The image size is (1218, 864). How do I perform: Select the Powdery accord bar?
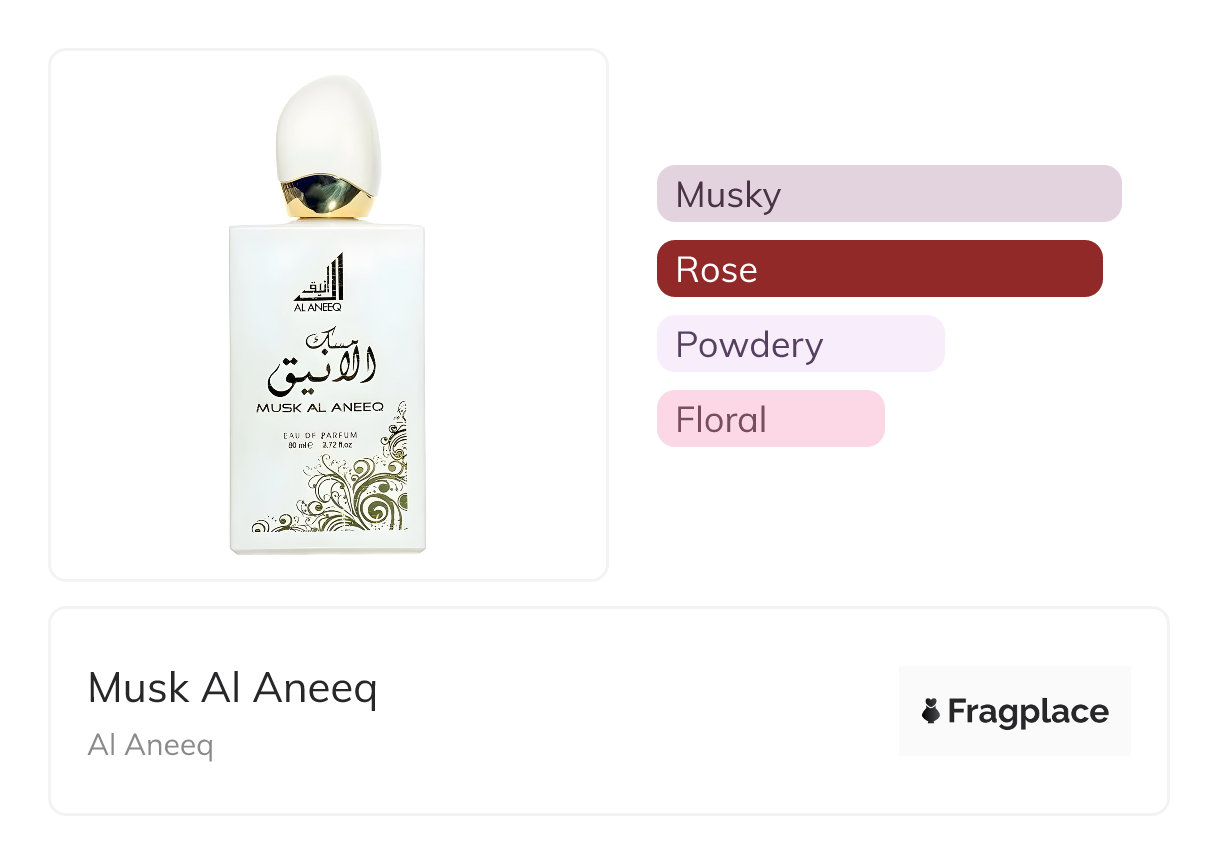pyautogui.click(x=800, y=344)
